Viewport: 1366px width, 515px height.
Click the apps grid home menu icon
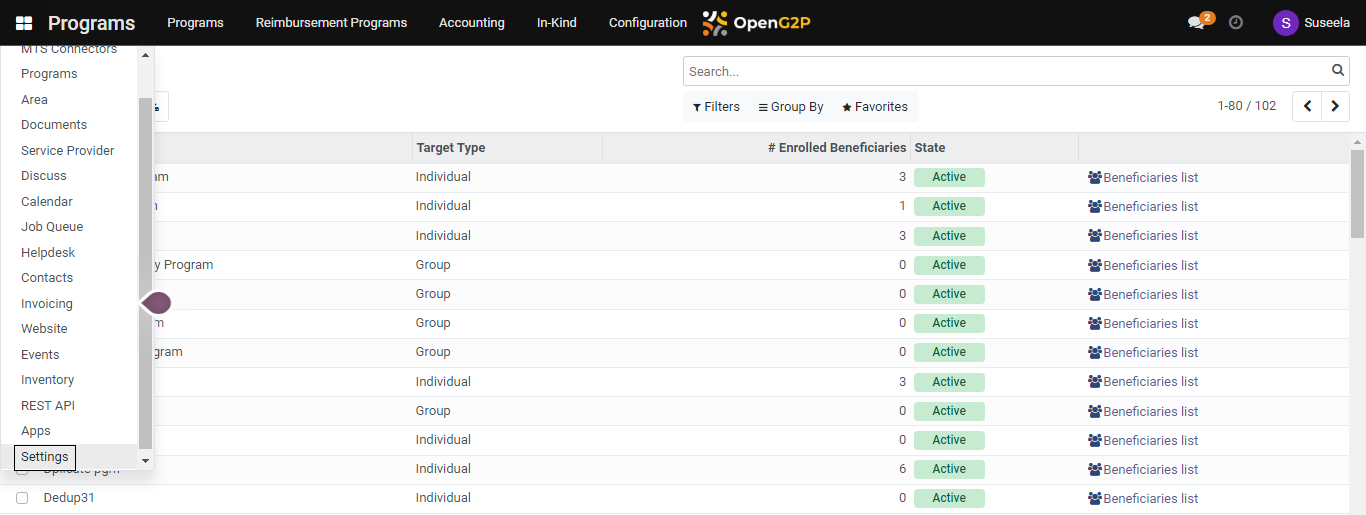[24, 23]
